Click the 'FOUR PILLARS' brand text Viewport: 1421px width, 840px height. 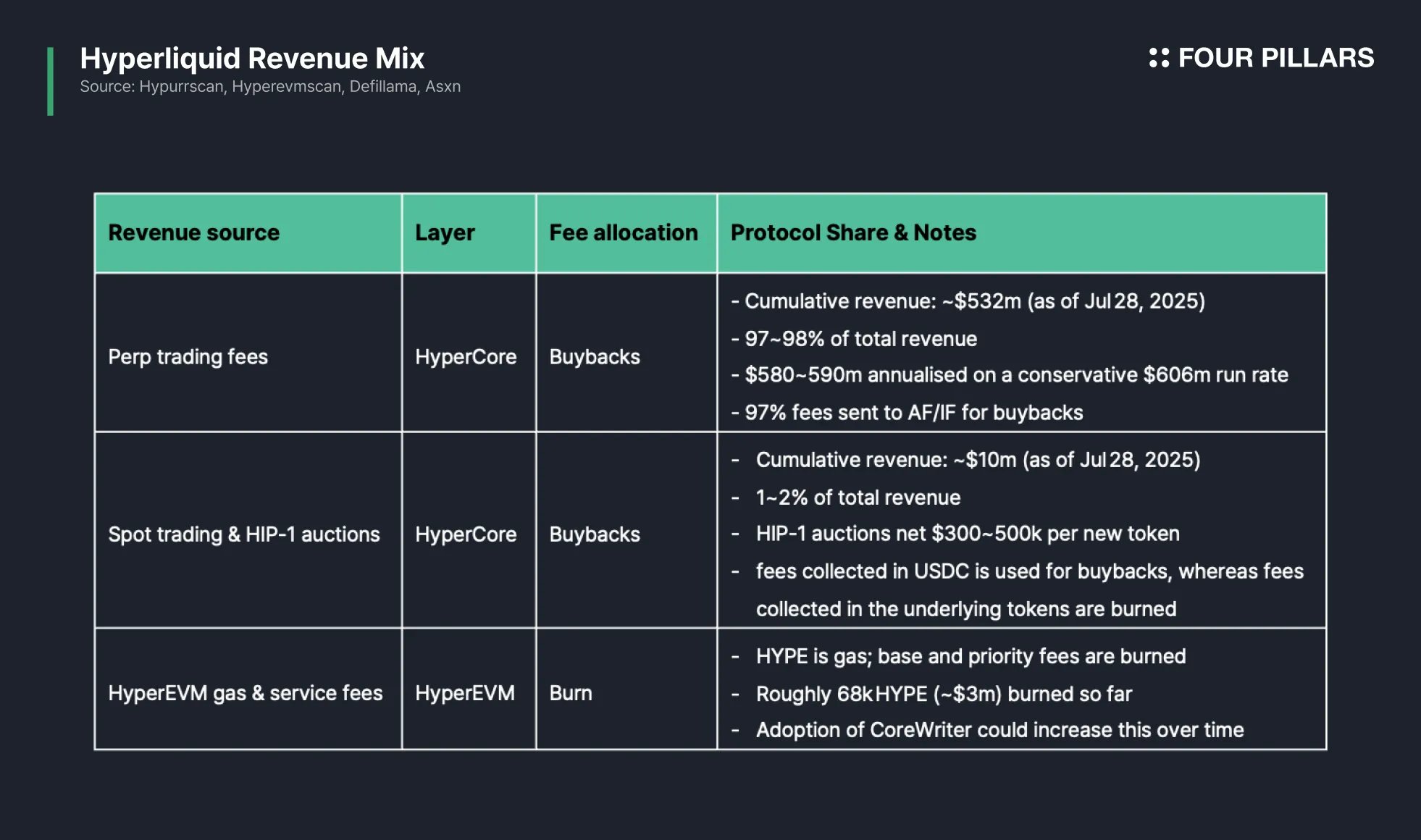pos(1275,58)
